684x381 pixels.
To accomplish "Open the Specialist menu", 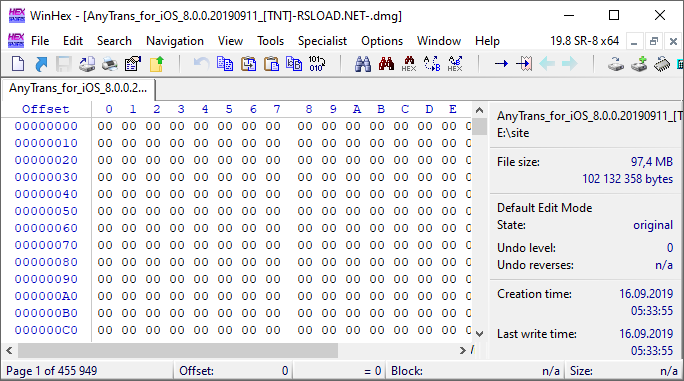I will (x=322, y=41).
